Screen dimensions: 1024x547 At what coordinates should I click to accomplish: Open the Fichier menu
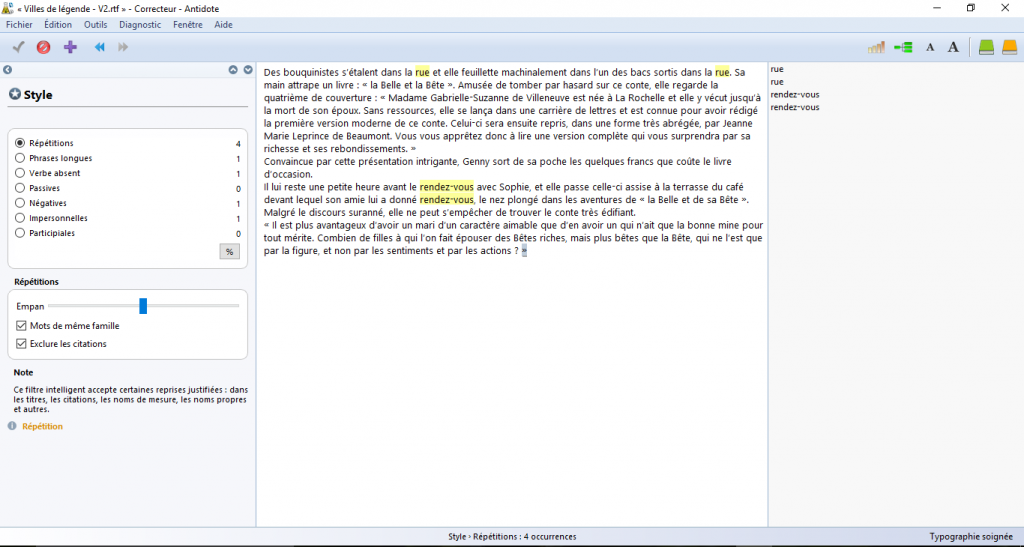[19, 25]
